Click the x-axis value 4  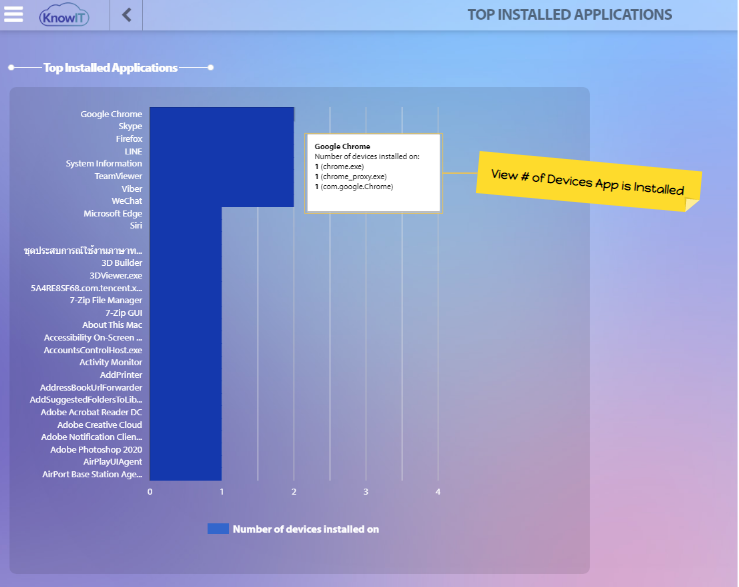[438, 492]
